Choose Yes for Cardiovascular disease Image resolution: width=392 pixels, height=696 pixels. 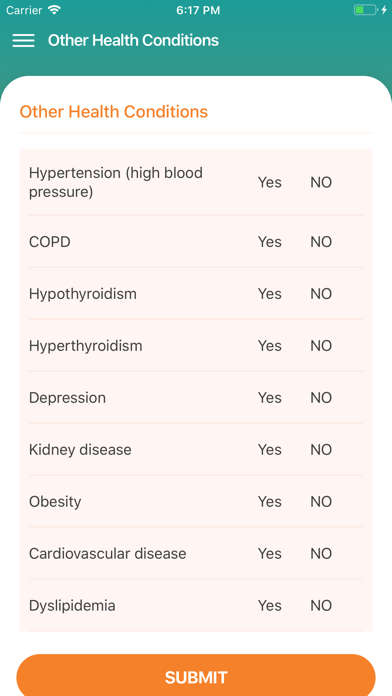pyautogui.click(x=269, y=554)
